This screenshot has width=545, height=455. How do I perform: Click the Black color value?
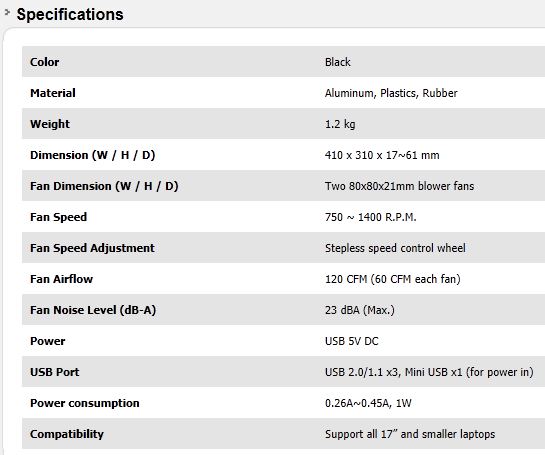(x=337, y=62)
